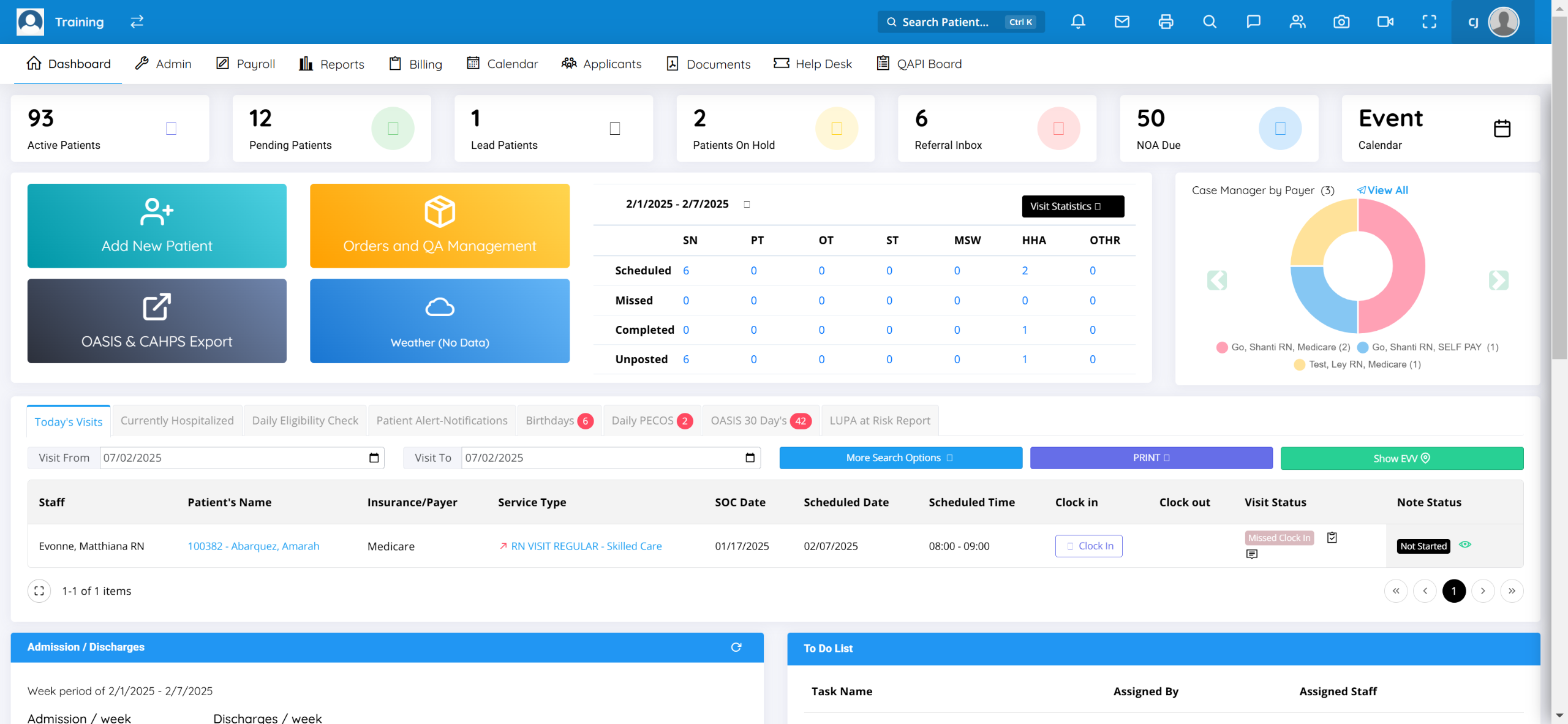Open the Visit From date picker

click(x=374, y=458)
